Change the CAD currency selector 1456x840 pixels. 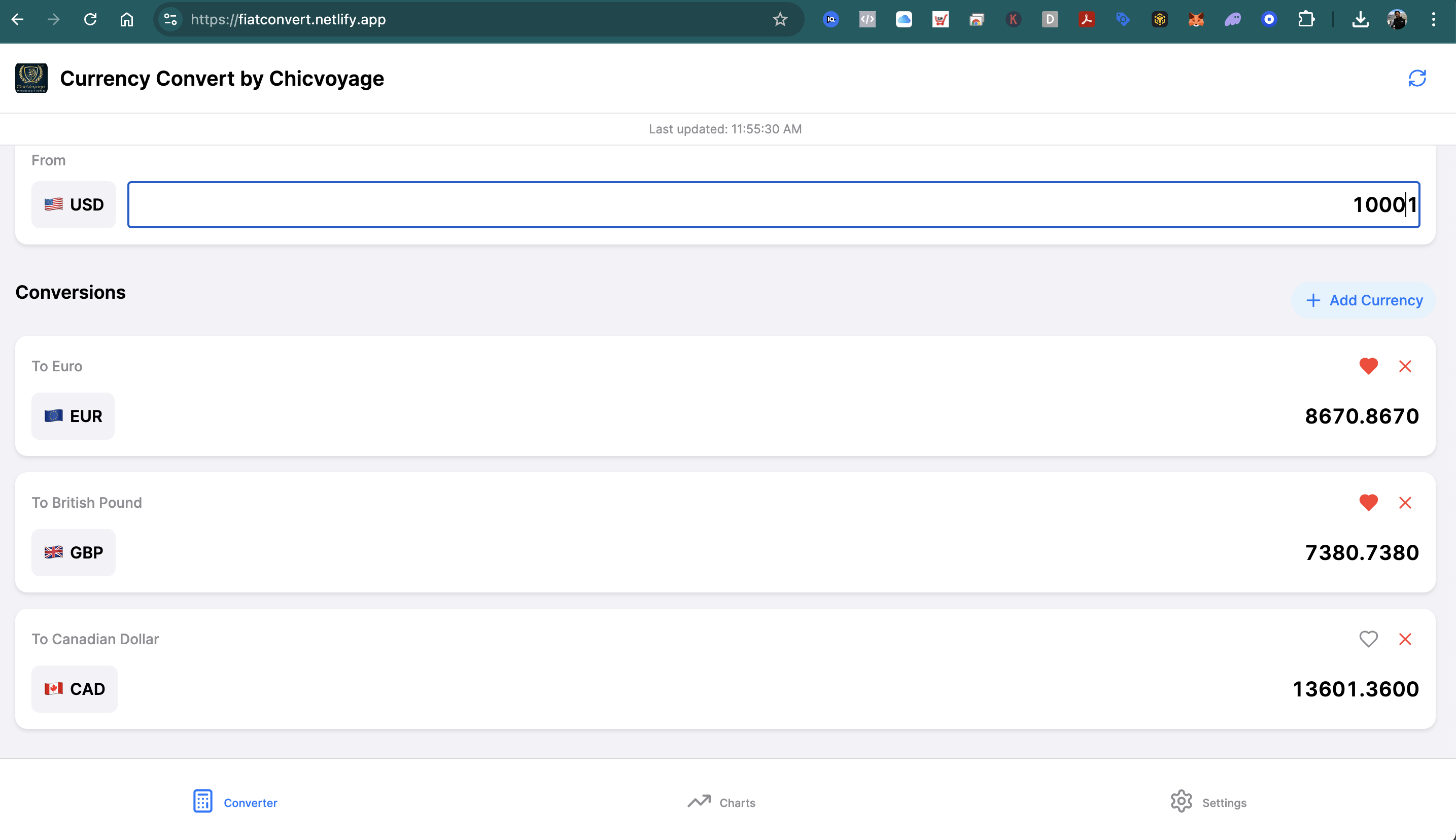tap(75, 689)
